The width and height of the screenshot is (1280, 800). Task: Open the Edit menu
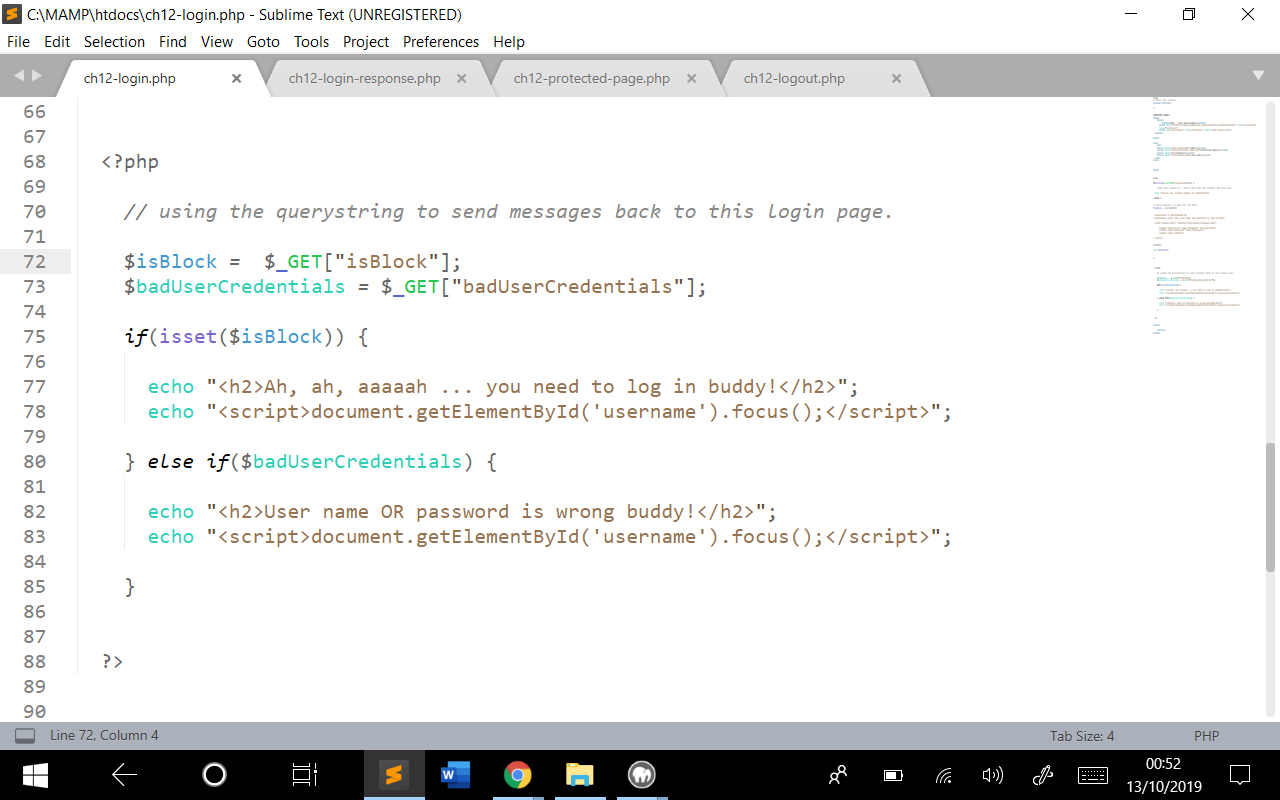click(57, 41)
